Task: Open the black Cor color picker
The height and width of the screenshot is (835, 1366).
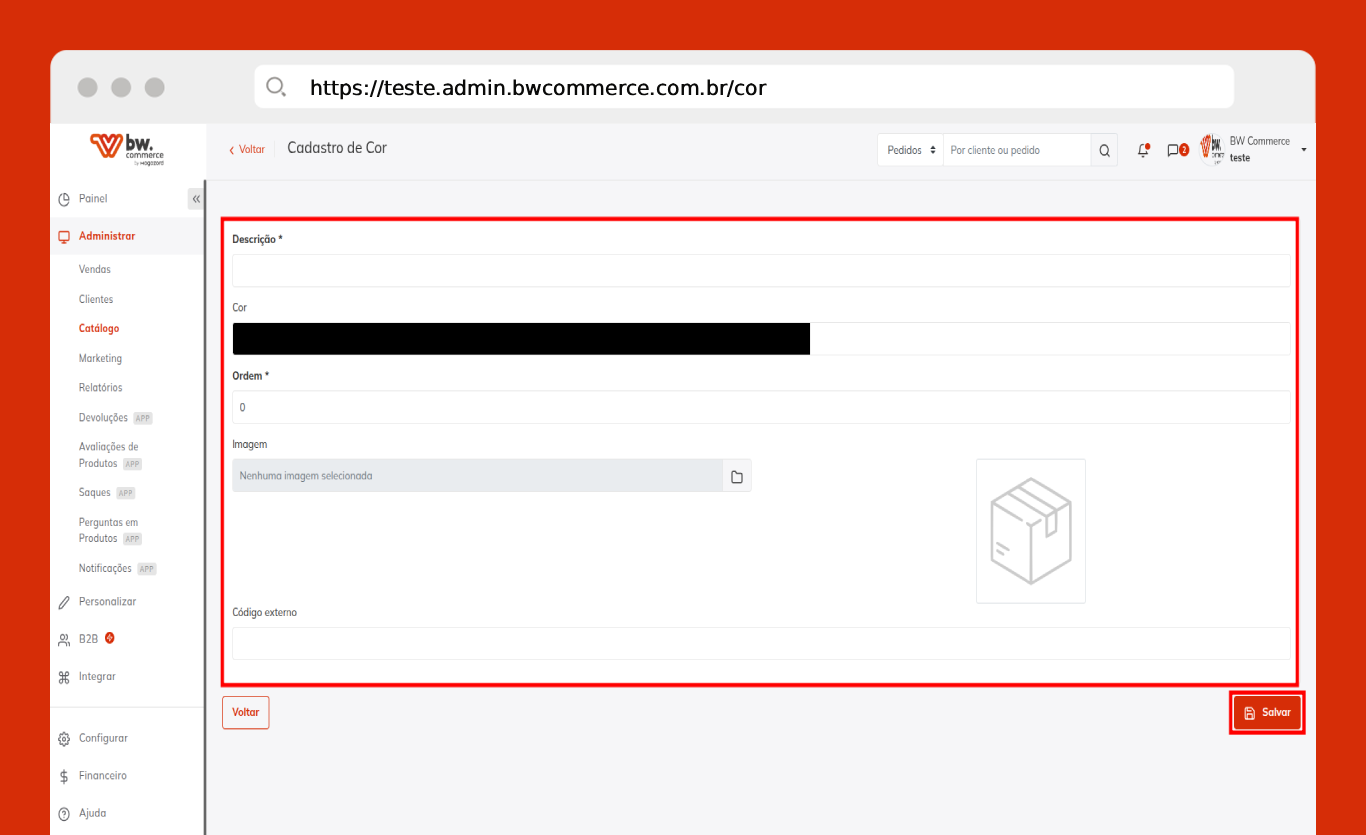Action: click(x=521, y=339)
